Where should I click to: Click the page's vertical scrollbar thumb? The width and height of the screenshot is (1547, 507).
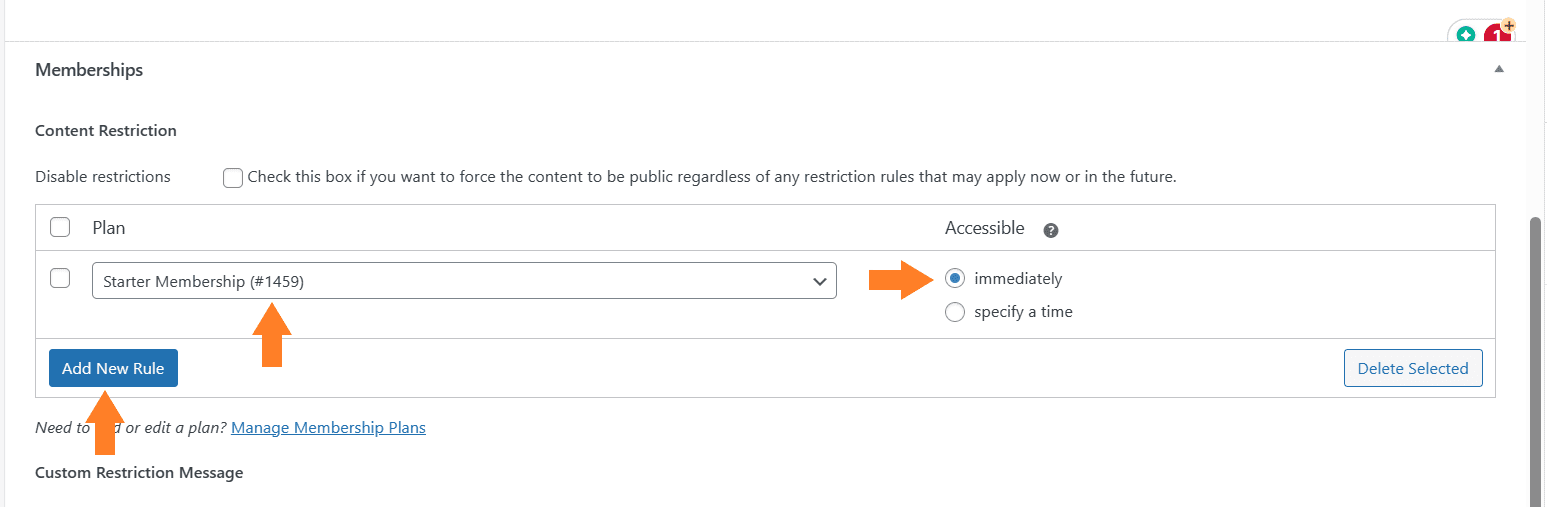[1538, 360]
